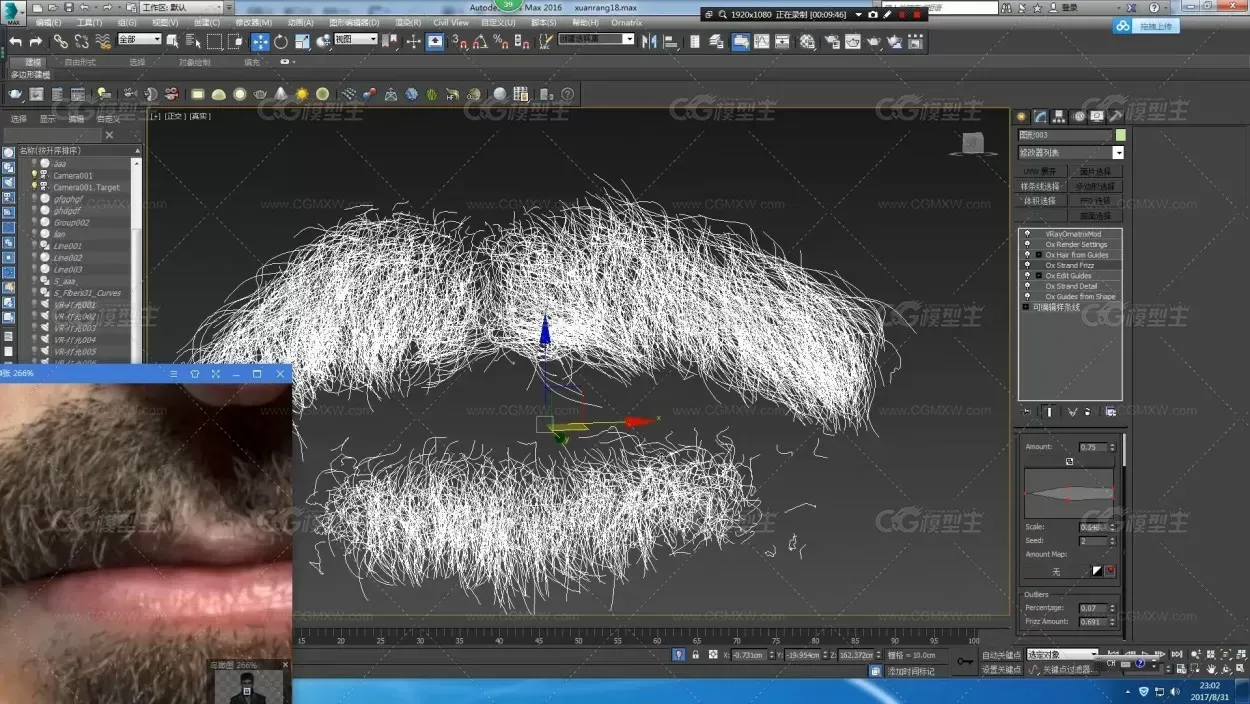This screenshot has height=704, width=1250.
Task: Toggle lightbulb of Ox Strand Frizz modifier
Action: (1027, 265)
